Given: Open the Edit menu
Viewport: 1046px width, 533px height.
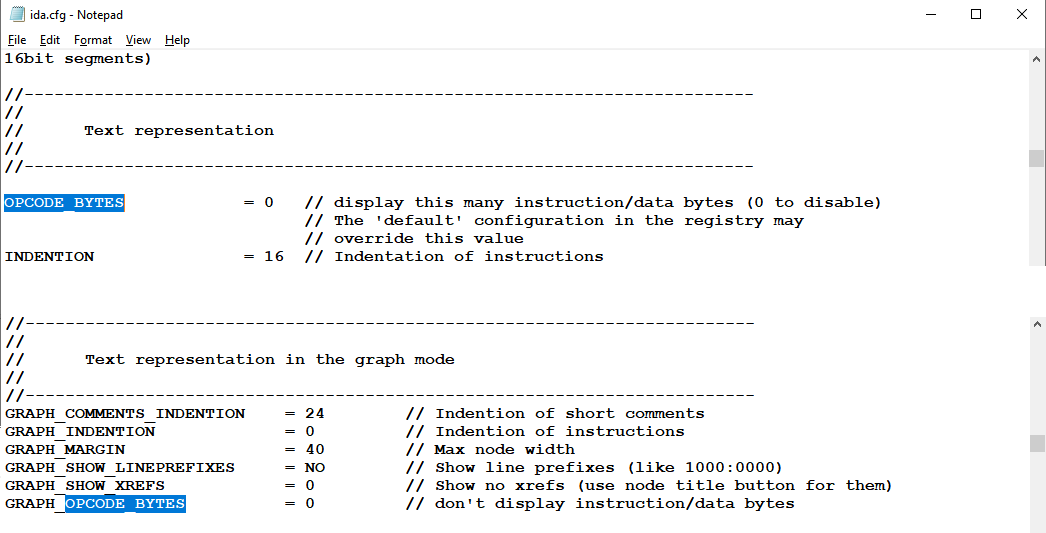Looking at the screenshot, I should pos(49,40).
